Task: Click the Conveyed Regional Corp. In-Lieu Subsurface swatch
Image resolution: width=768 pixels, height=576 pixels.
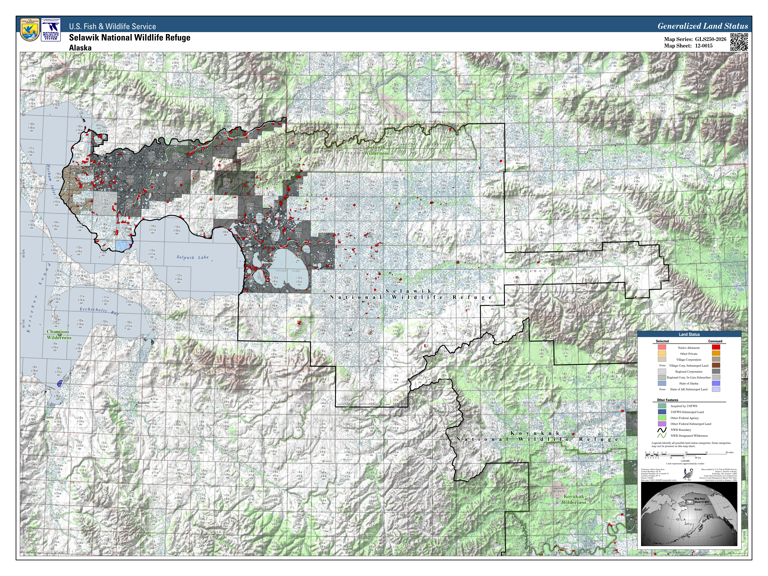Action: 716,377
